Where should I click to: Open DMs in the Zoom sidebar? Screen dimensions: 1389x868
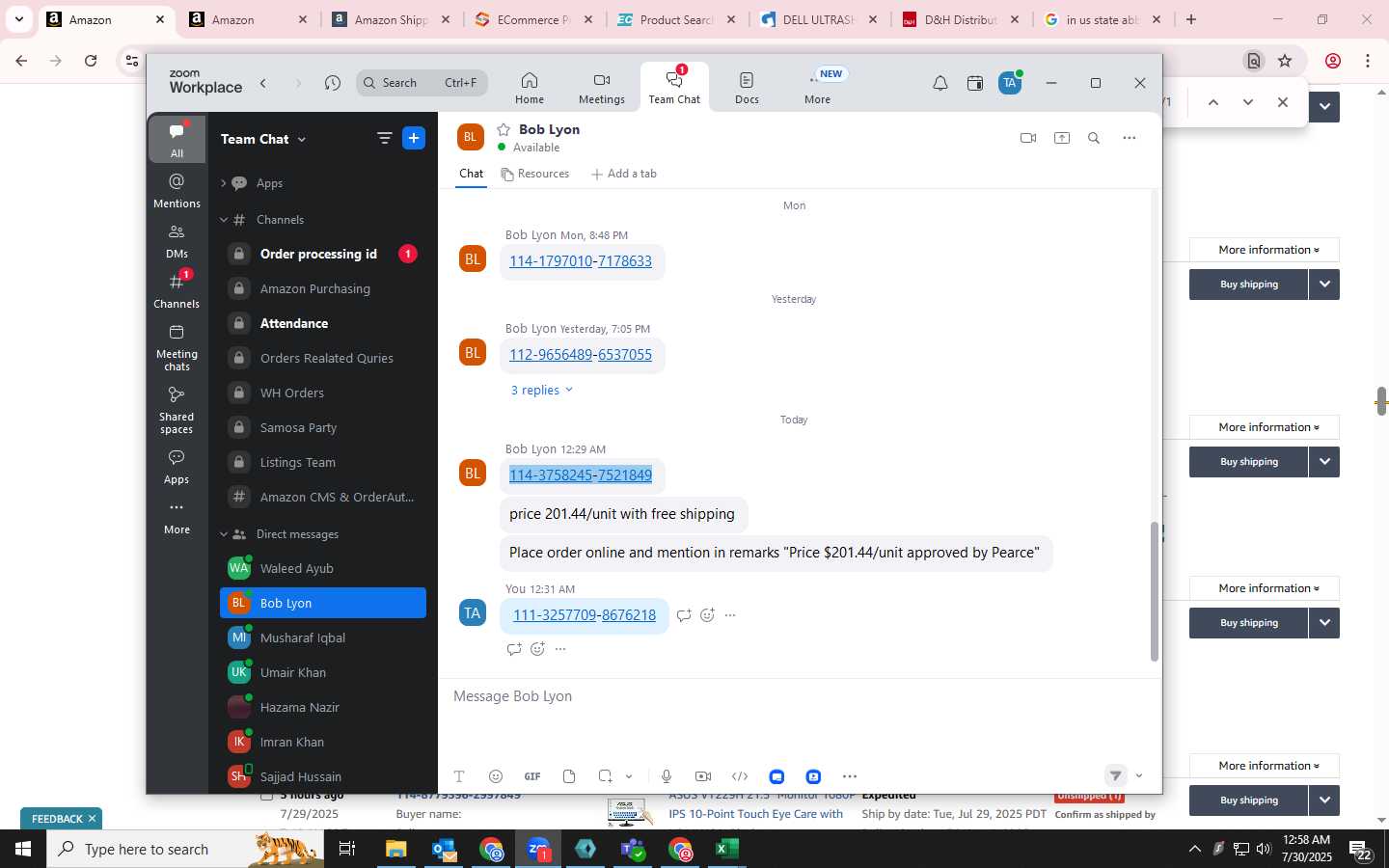coord(177,241)
